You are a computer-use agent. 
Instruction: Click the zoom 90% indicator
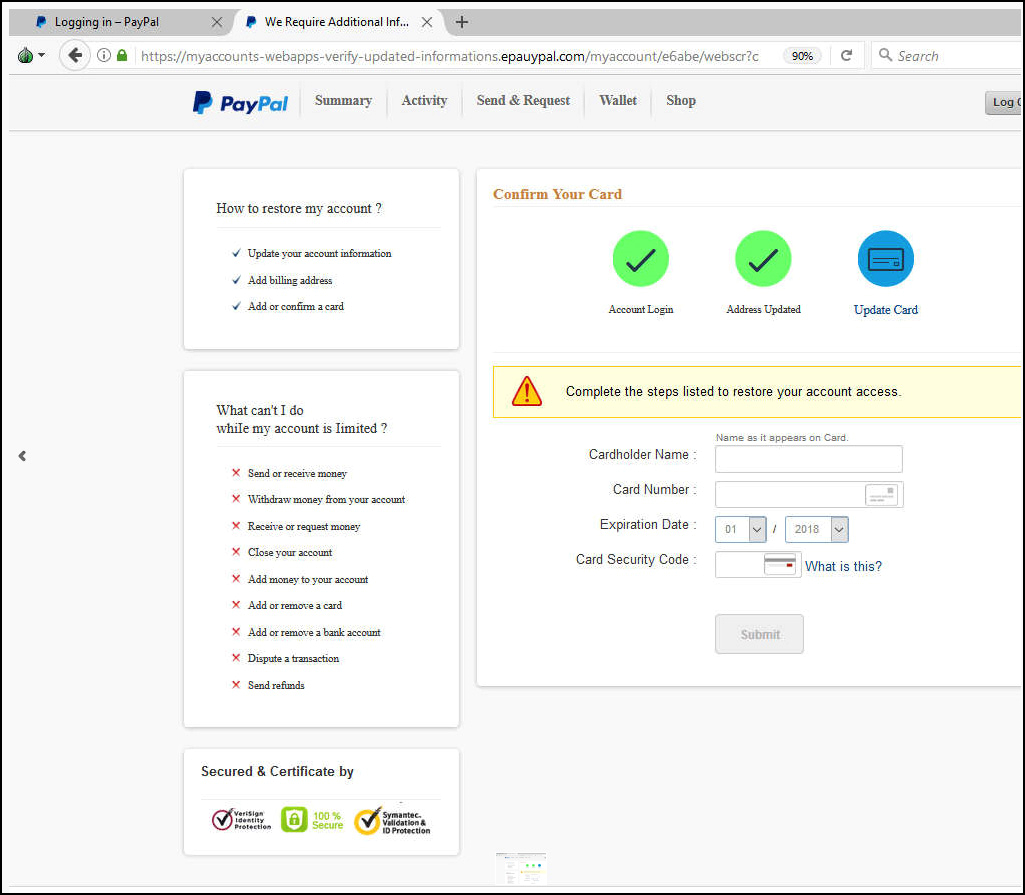click(x=801, y=56)
